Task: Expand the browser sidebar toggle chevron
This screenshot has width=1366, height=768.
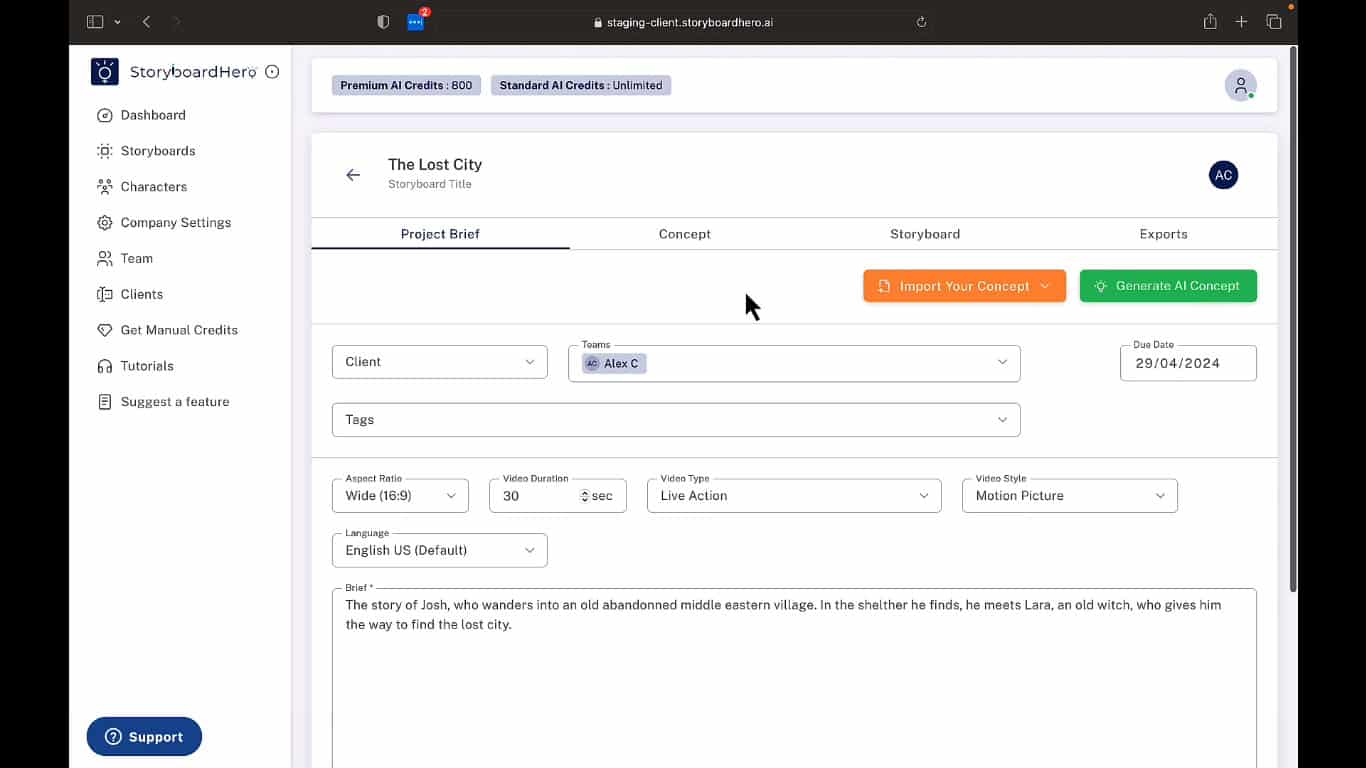Action: [118, 21]
